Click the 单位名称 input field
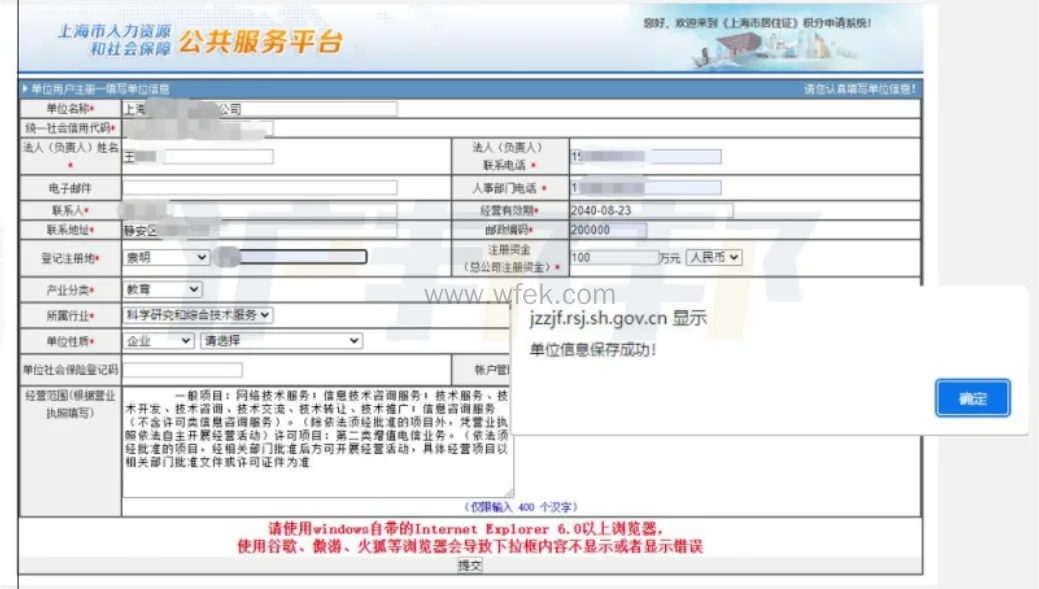This screenshot has width=1039, height=589. click(x=259, y=109)
